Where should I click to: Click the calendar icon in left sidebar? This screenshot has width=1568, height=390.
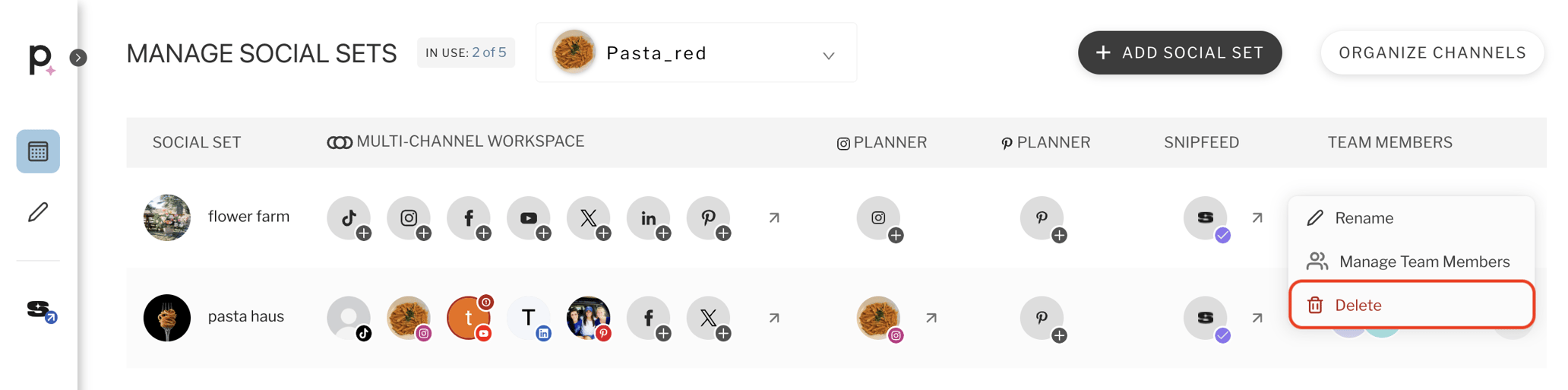[x=38, y=151]
